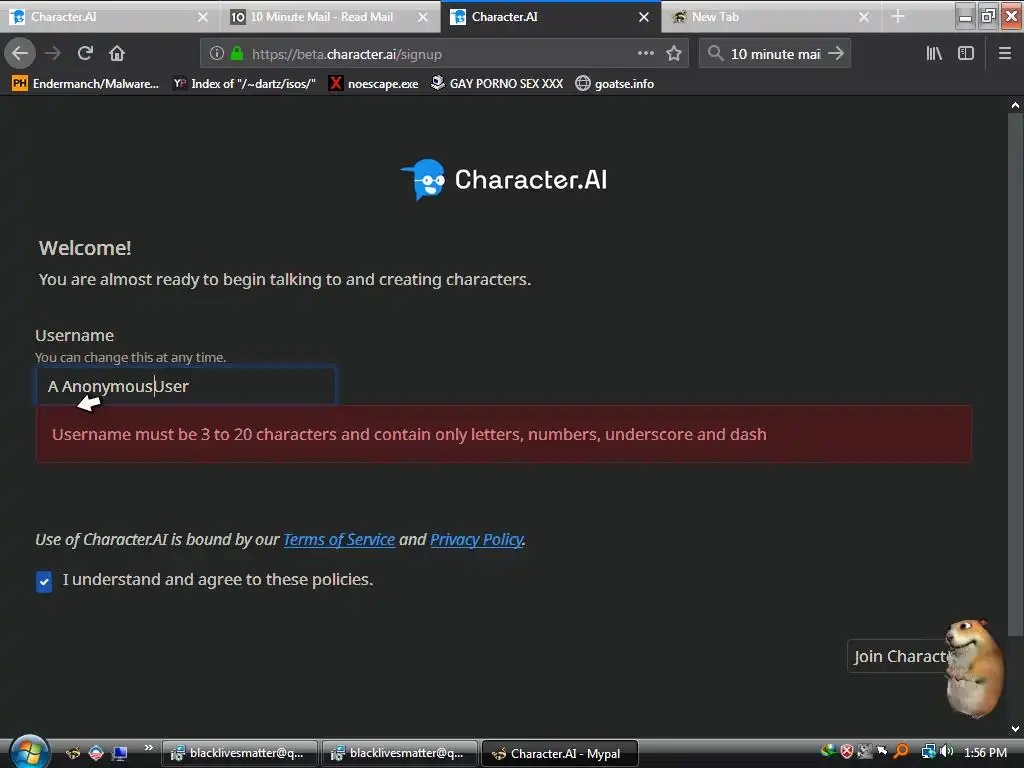The image size is (1024, 768).
Task: Open second blacklivesmatter@q... taskbar window
Action: 400,754
